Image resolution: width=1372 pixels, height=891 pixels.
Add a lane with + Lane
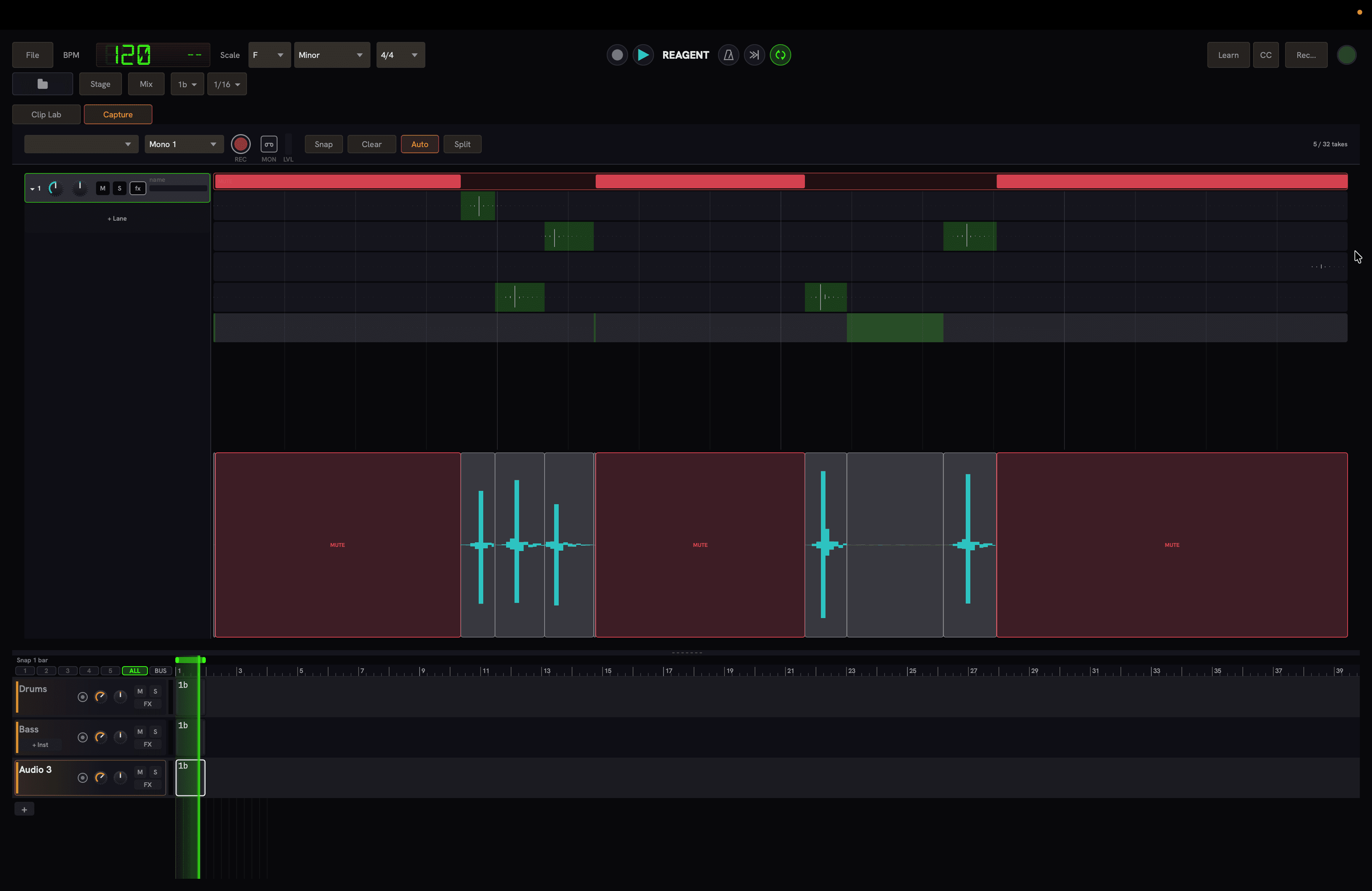point(117,218)
